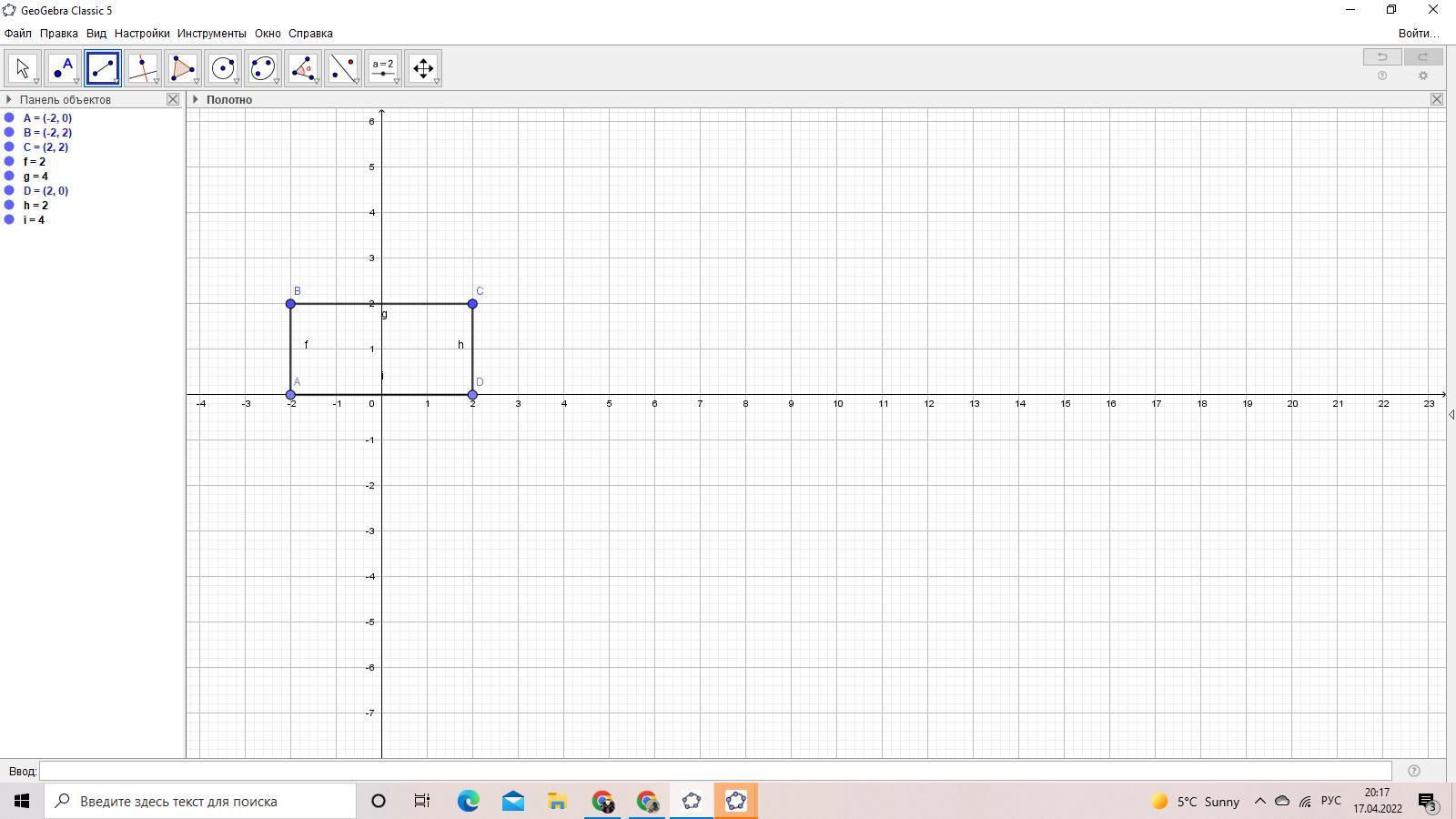The image size is (1456, 819).
Task: Toggle visibility of segment g
Action: (9, 176)
